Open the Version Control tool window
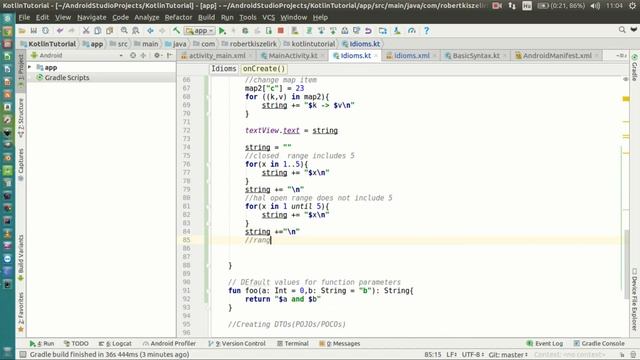The height and width of the screenshot is (360, 640). (237, 344)
